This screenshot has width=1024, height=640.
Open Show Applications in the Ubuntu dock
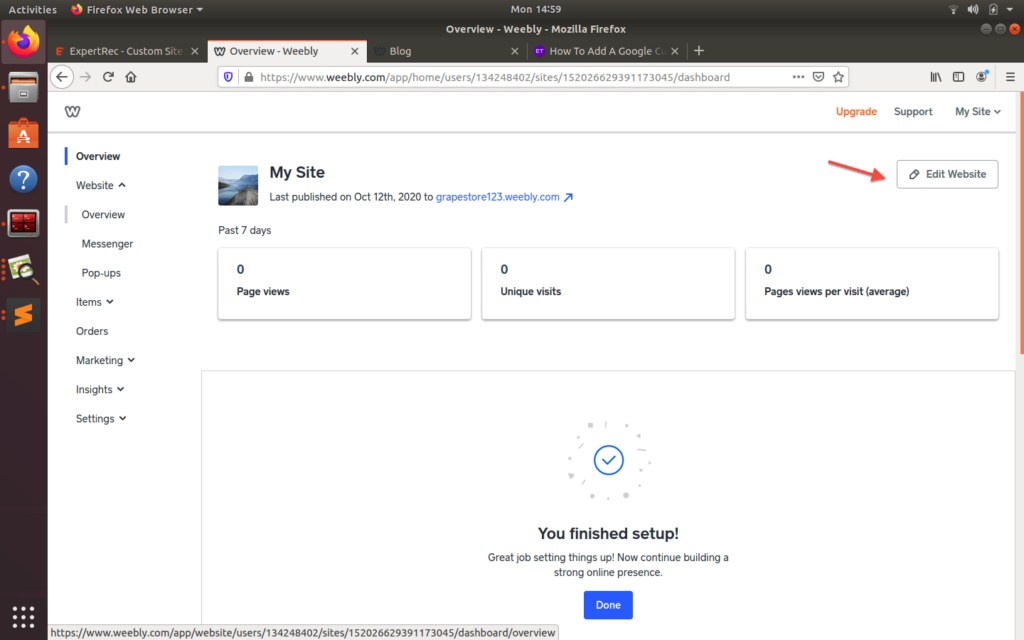click(22, 617)
